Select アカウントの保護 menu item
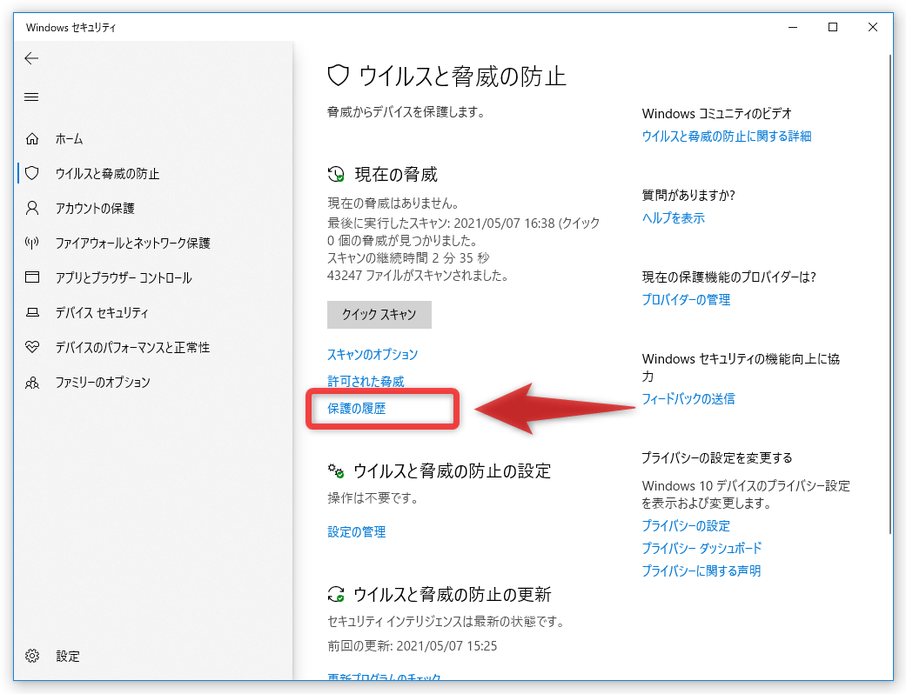Viewport: 906px width, 694px height. (95, 208)
